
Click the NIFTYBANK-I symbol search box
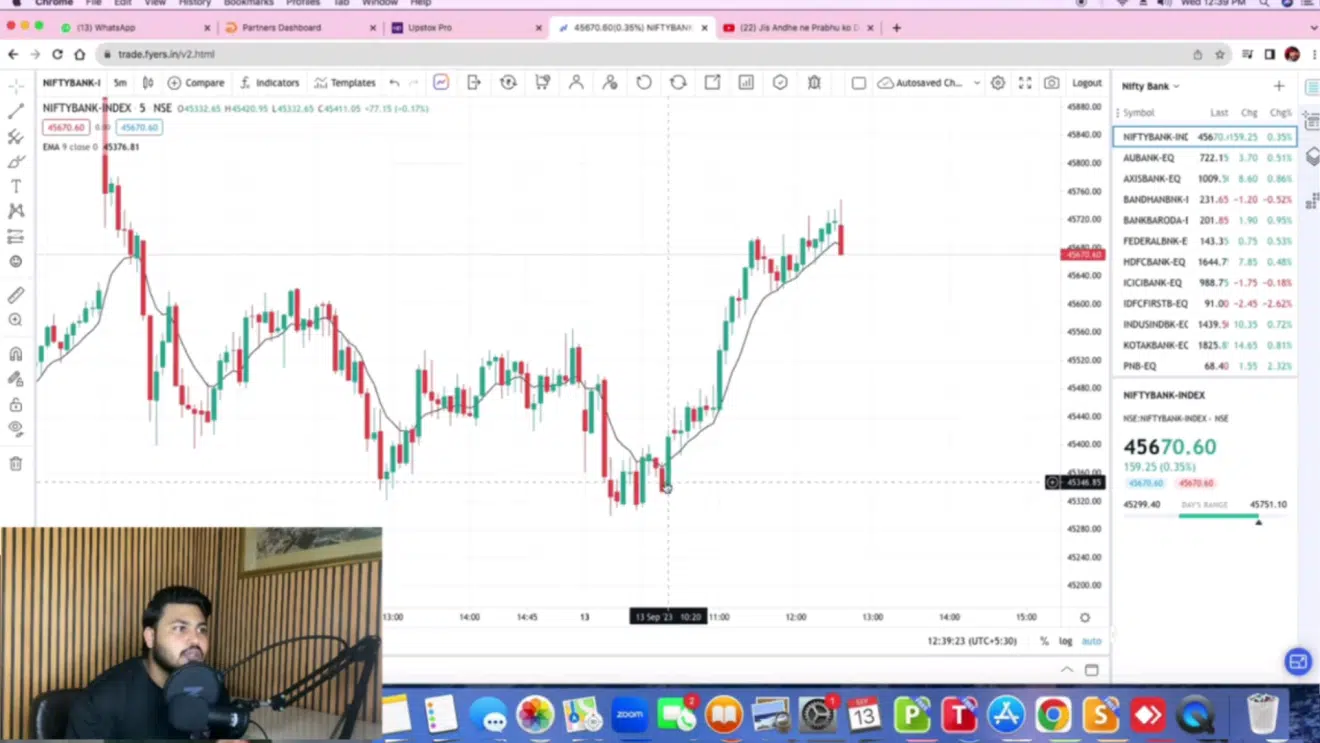(x=71, y=83)
